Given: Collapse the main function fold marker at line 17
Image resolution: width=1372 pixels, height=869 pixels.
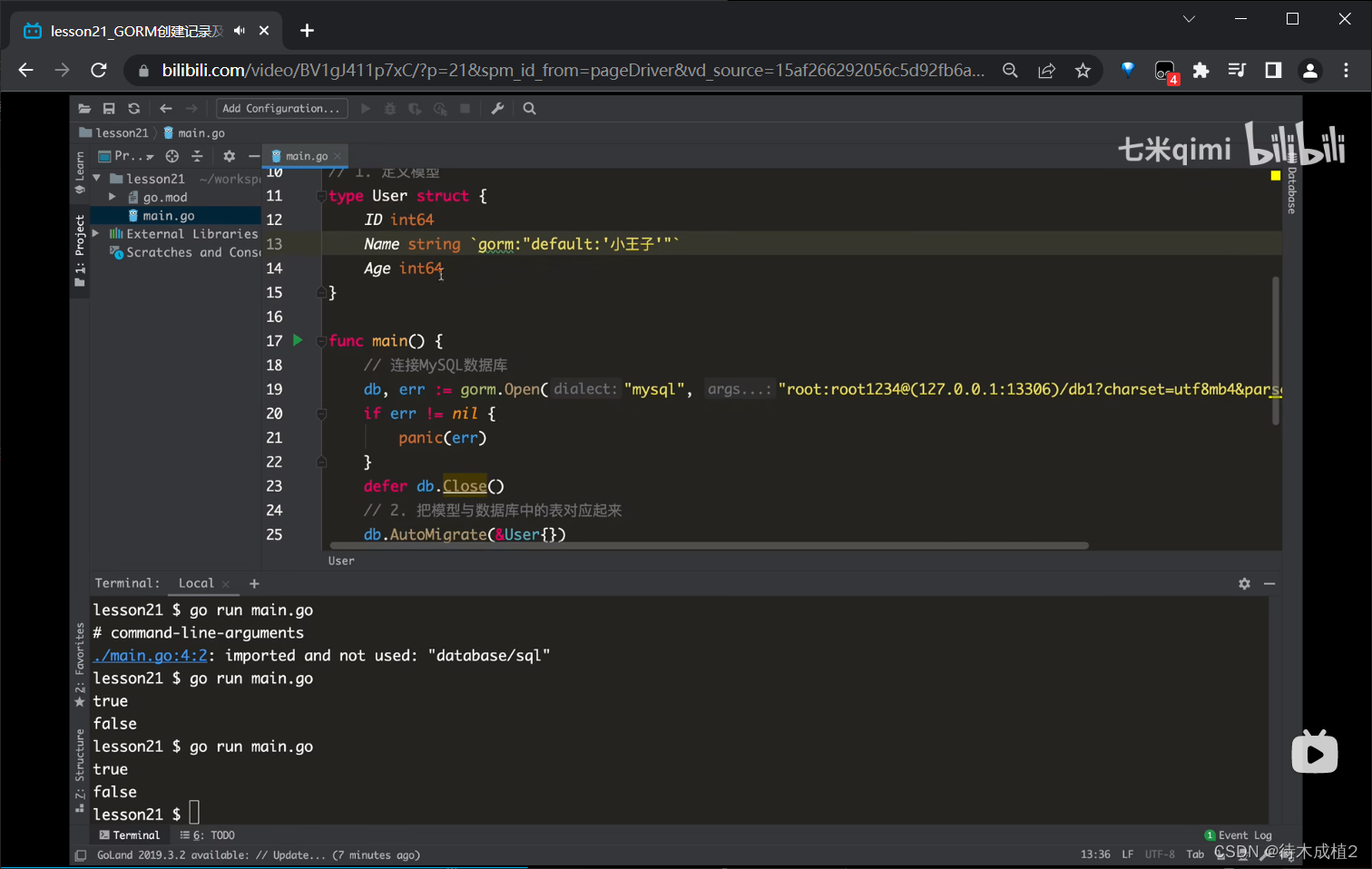Looking at the screenshot, I should (321, 341).
